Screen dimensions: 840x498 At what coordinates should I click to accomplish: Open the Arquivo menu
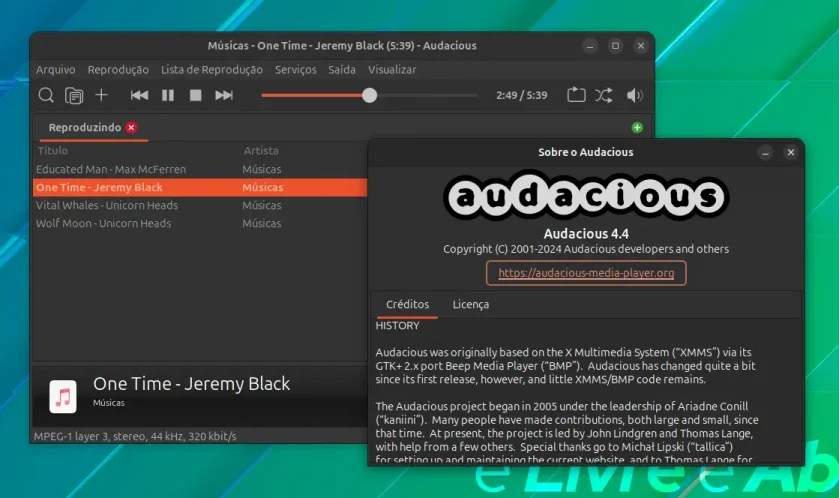click(56, 70)
